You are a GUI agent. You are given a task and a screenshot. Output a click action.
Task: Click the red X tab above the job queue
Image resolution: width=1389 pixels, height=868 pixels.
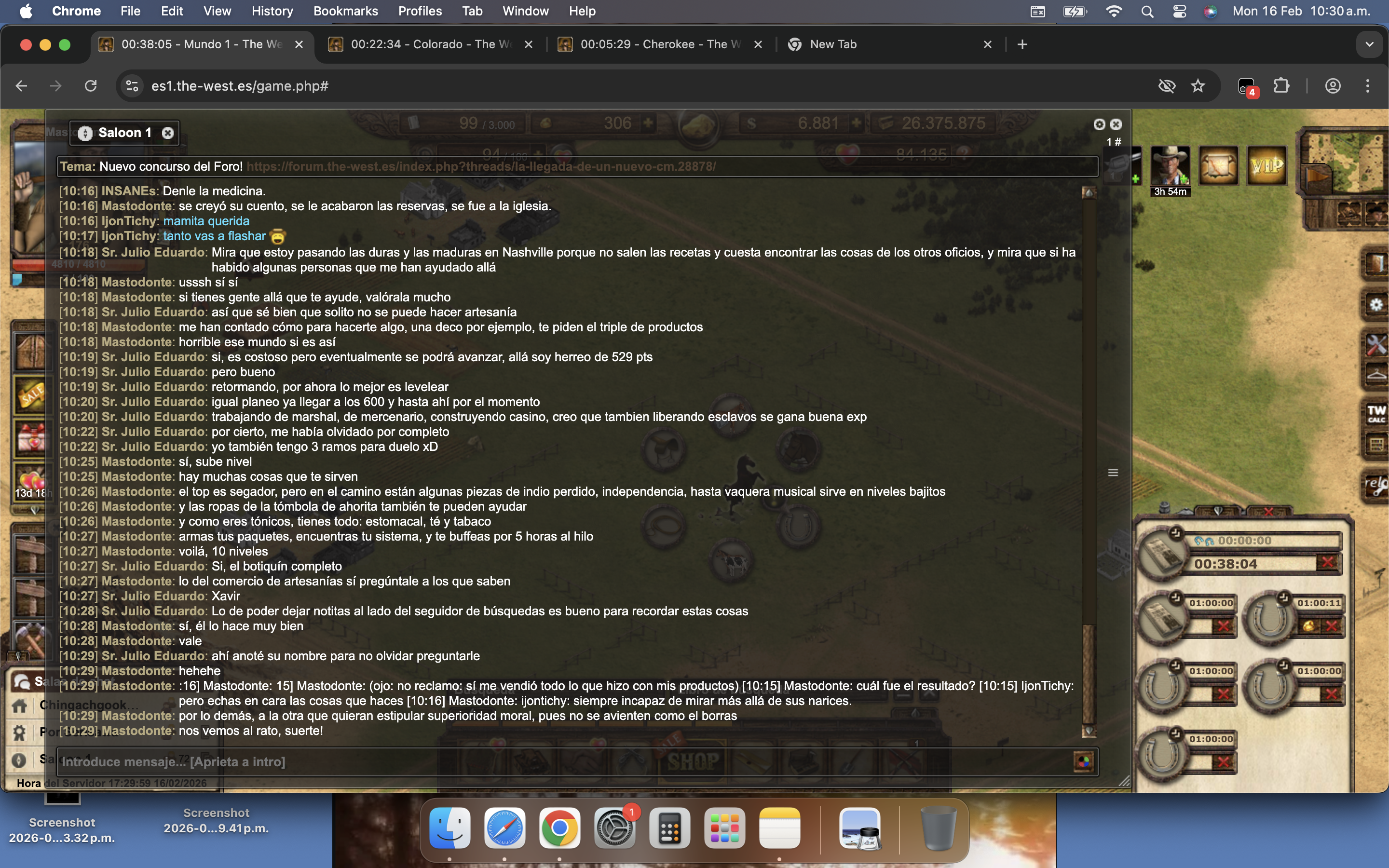point(1269,511)
